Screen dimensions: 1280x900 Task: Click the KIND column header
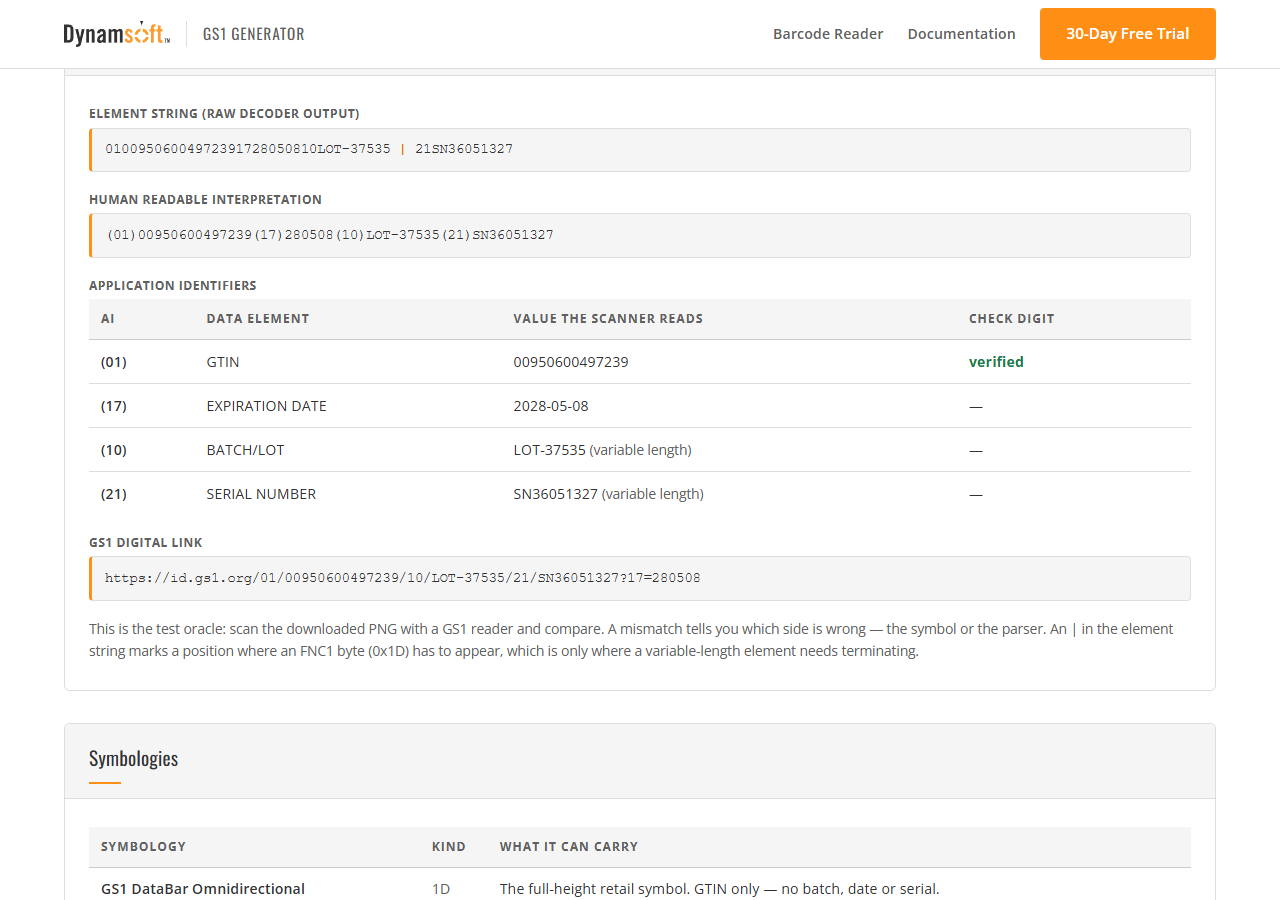pos(449,847)
